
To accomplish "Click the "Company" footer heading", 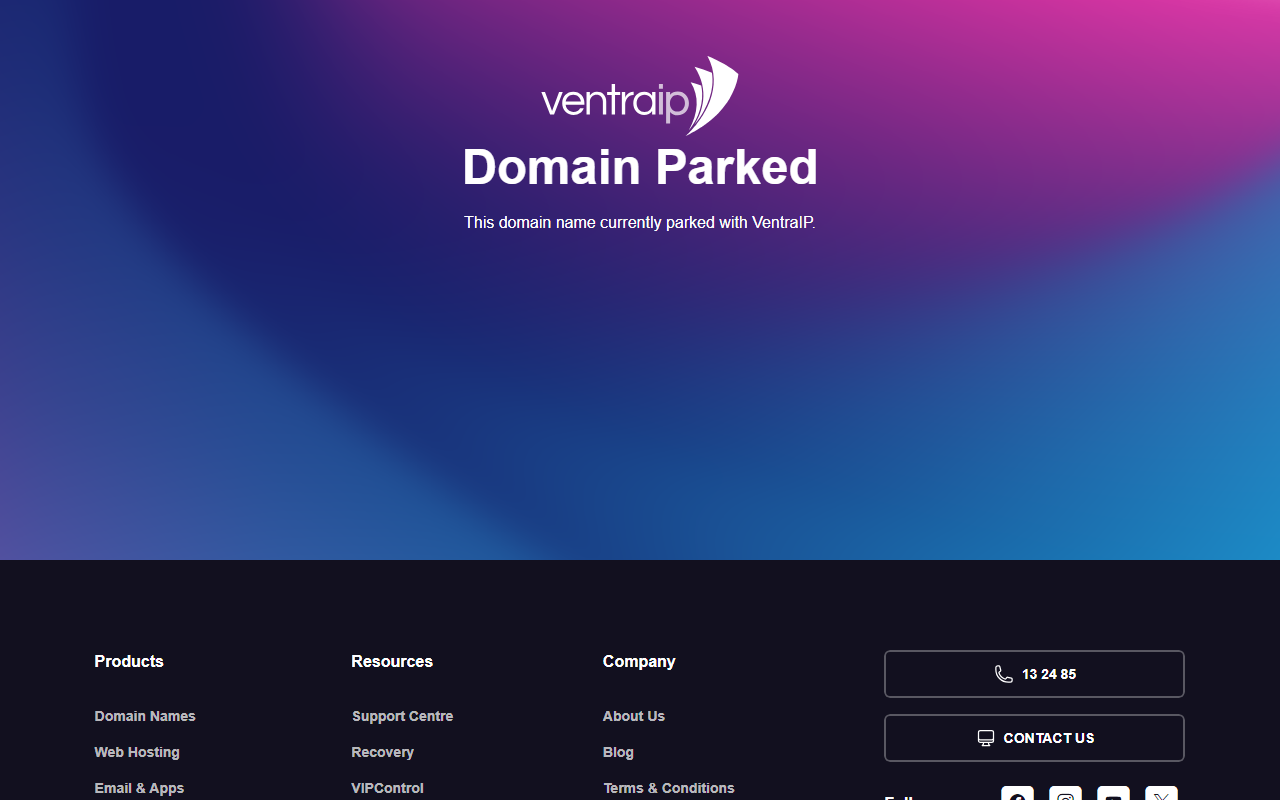I will click(x=639, y=661).
